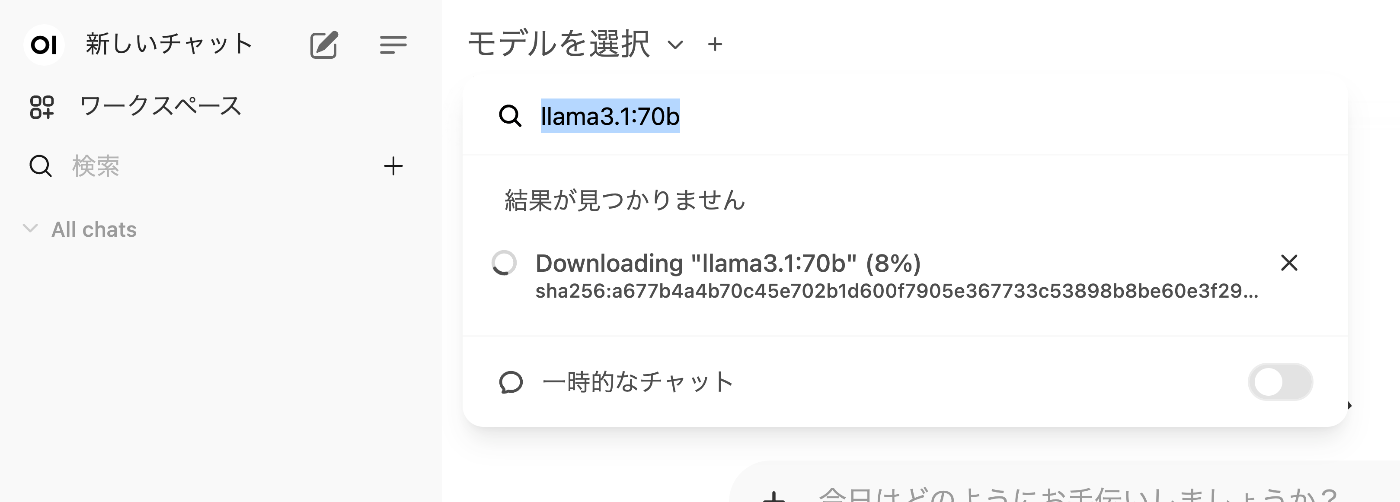The height and width of the screenshot is (502, 1400).
Task: Click the OI logo in the sidebar
Action: (x=43, y=45)
